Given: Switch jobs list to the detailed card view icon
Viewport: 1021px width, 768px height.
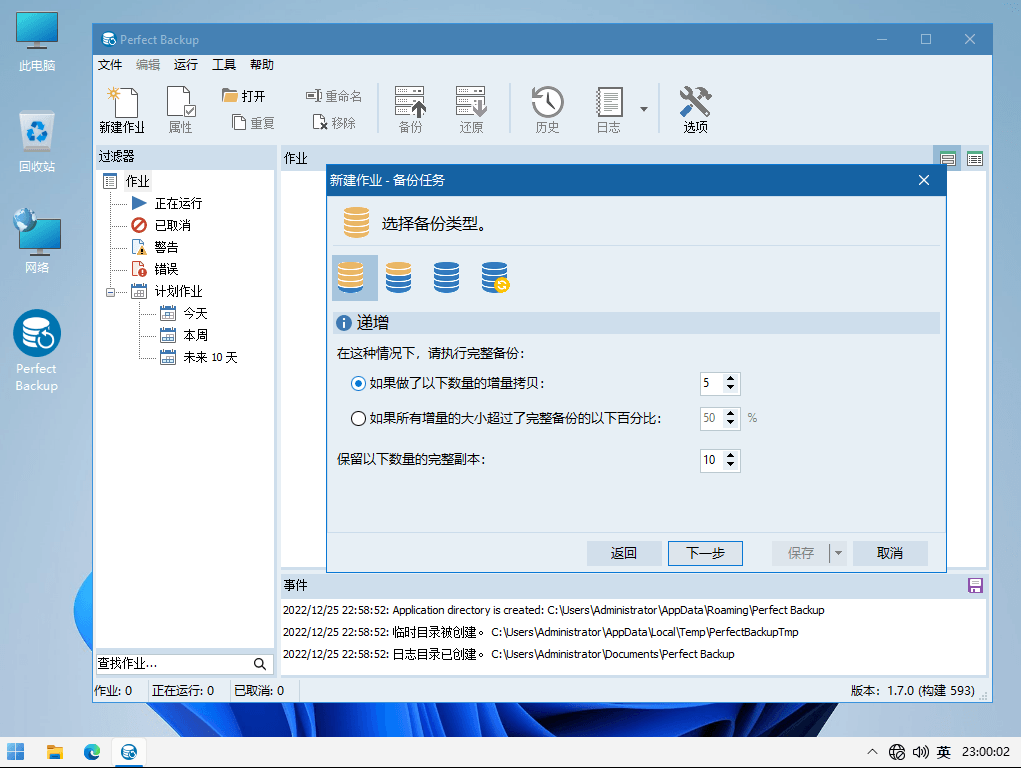Looking at the screenshot, I should 948,158.
